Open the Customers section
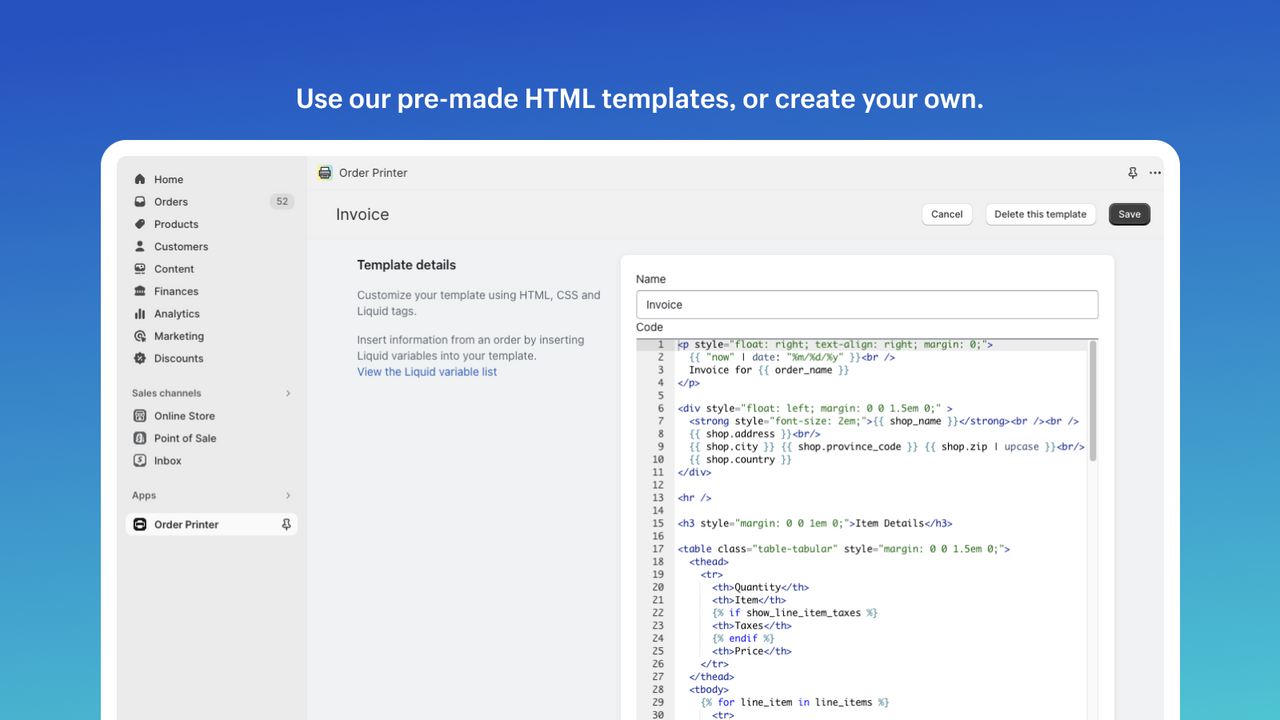 181,246
